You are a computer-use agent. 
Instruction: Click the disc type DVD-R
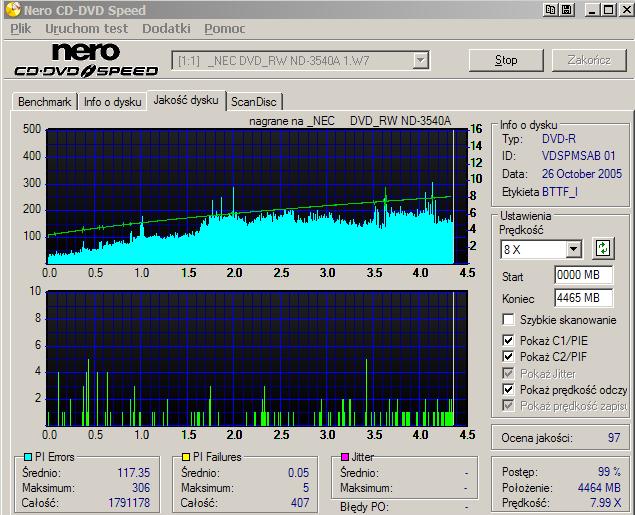[x=558, y=138]
